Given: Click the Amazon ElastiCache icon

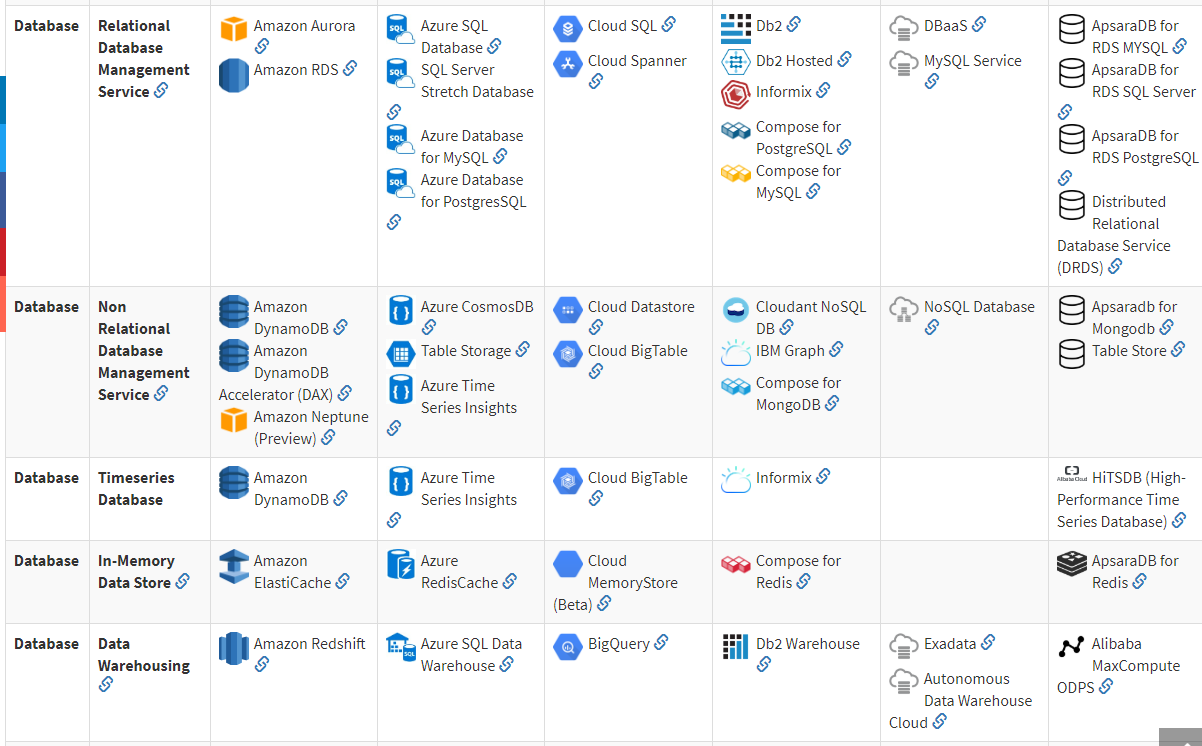Looking at the screenshot, I should 234,566.
